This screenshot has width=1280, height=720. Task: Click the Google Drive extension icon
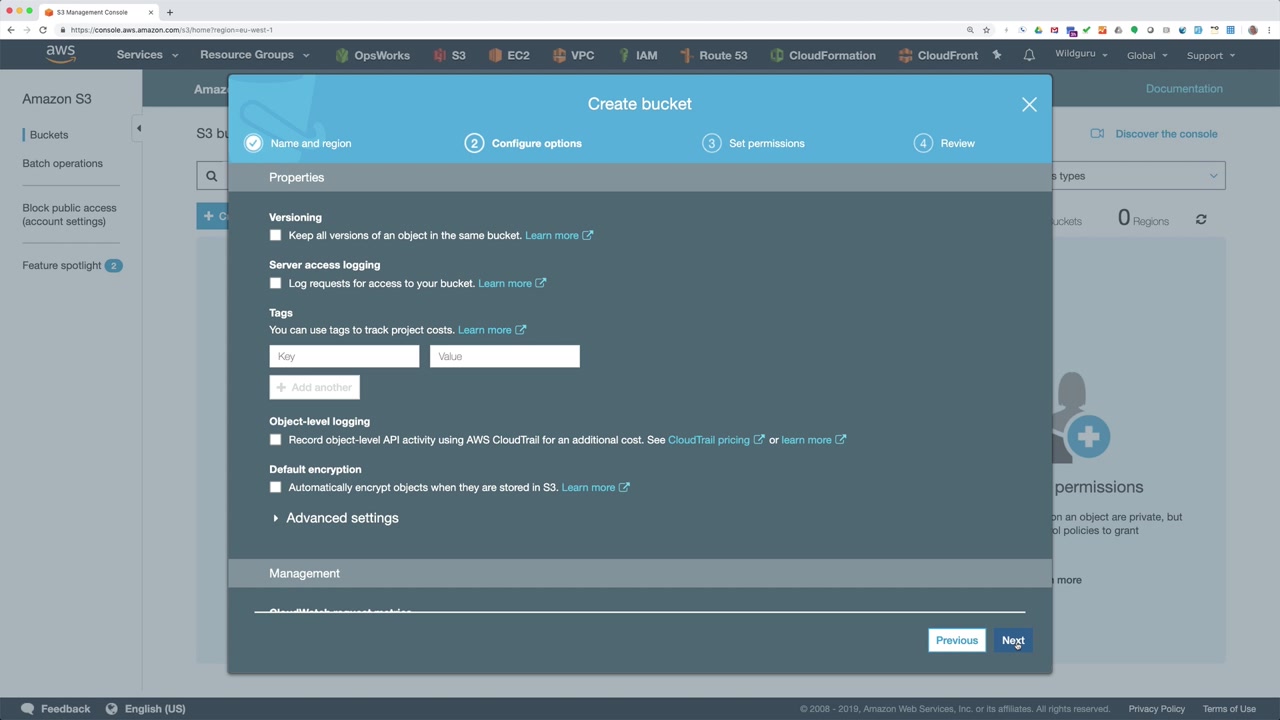1038,30
